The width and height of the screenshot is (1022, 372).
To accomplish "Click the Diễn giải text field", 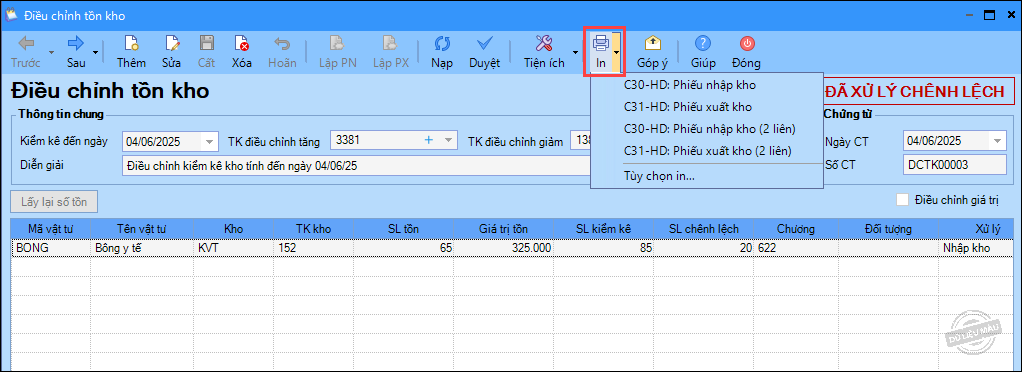I will [356, 165].
